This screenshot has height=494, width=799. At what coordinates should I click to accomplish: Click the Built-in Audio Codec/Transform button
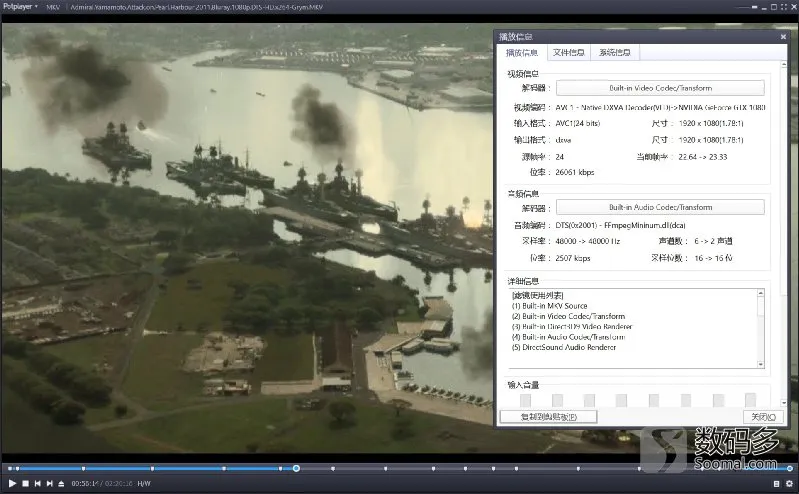(x=660, y=207)
